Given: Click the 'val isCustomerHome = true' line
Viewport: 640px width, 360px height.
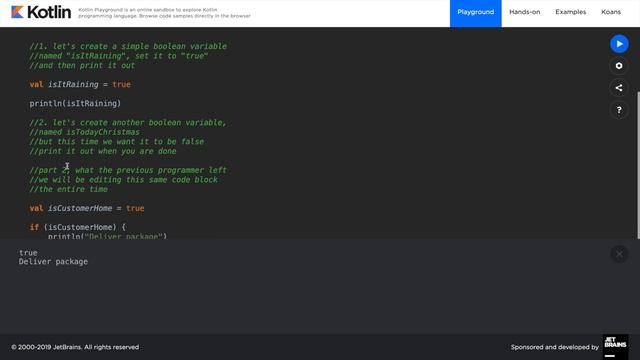Looking at the screenshot, I should [87, 208].
